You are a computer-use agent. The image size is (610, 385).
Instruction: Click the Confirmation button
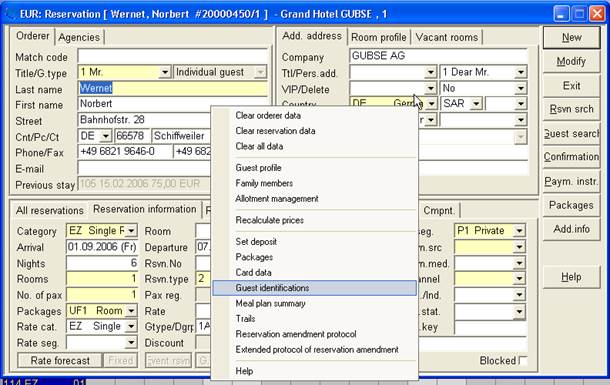tap(571, 157)
